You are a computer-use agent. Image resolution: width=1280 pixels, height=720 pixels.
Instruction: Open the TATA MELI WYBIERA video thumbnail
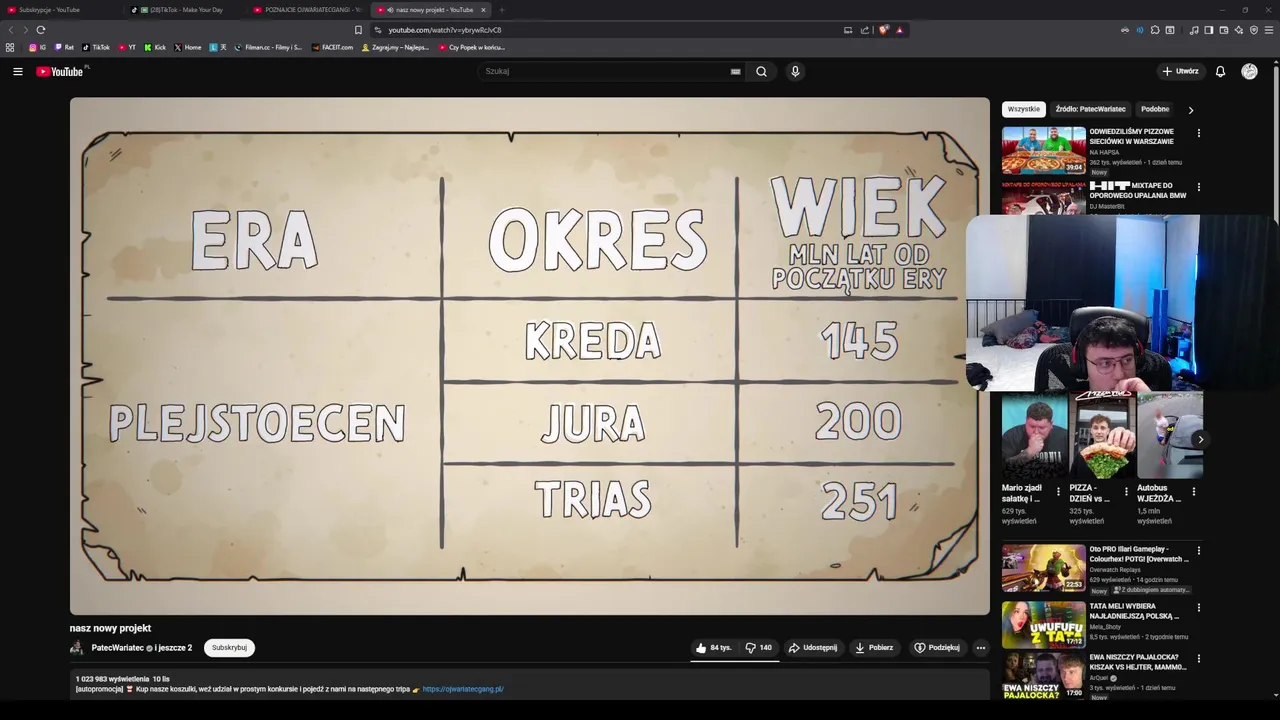1044,624
